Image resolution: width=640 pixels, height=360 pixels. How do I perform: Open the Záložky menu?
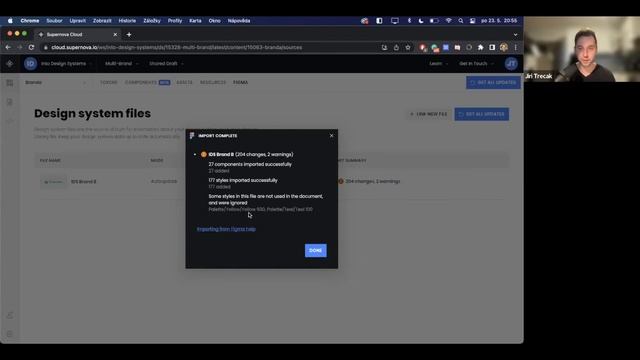click(x=152, y=20)
